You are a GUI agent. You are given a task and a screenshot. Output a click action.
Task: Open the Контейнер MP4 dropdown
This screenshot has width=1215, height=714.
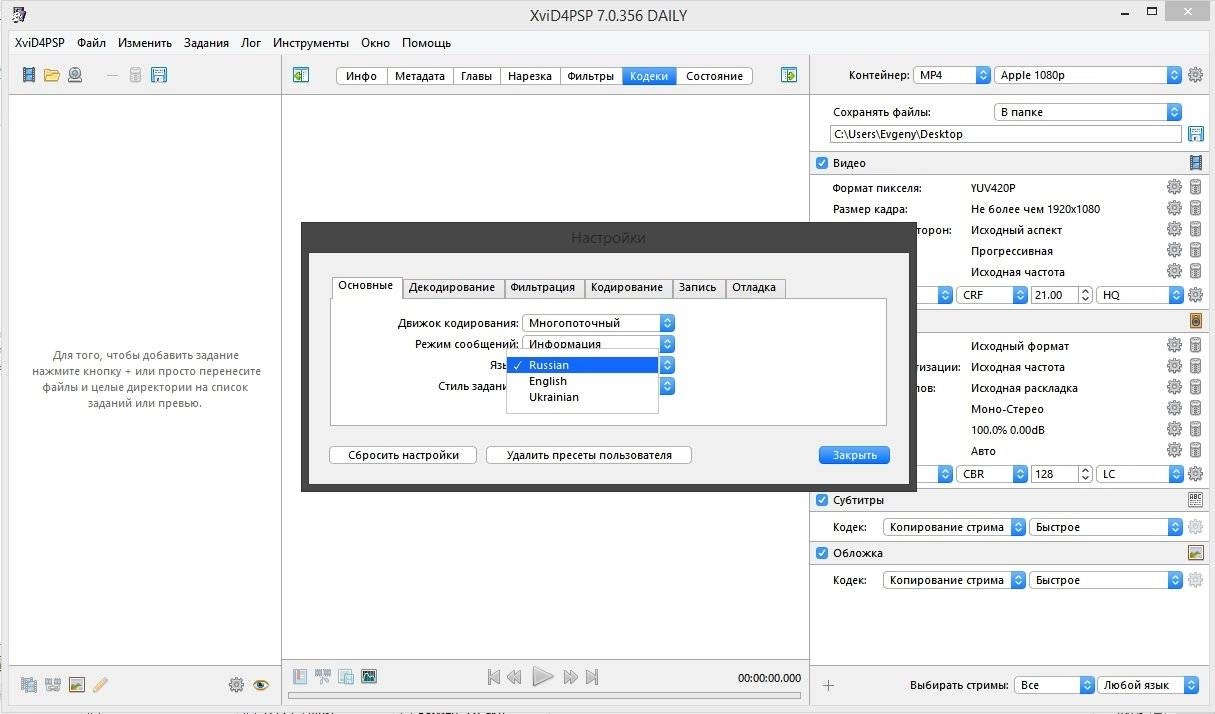click(x=952, y=75)
